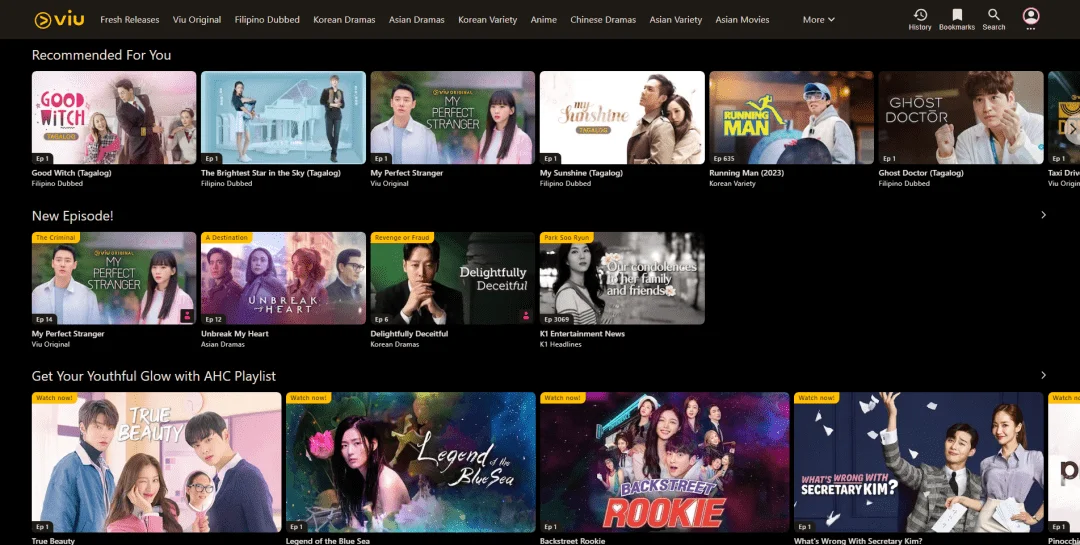
Task: Click The Criminal tag on My Perfect Stranger
Action: (x=56, y=237)
